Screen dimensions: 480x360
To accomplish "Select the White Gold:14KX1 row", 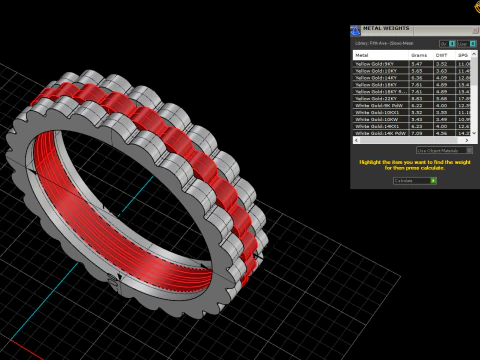I will 412,126.
